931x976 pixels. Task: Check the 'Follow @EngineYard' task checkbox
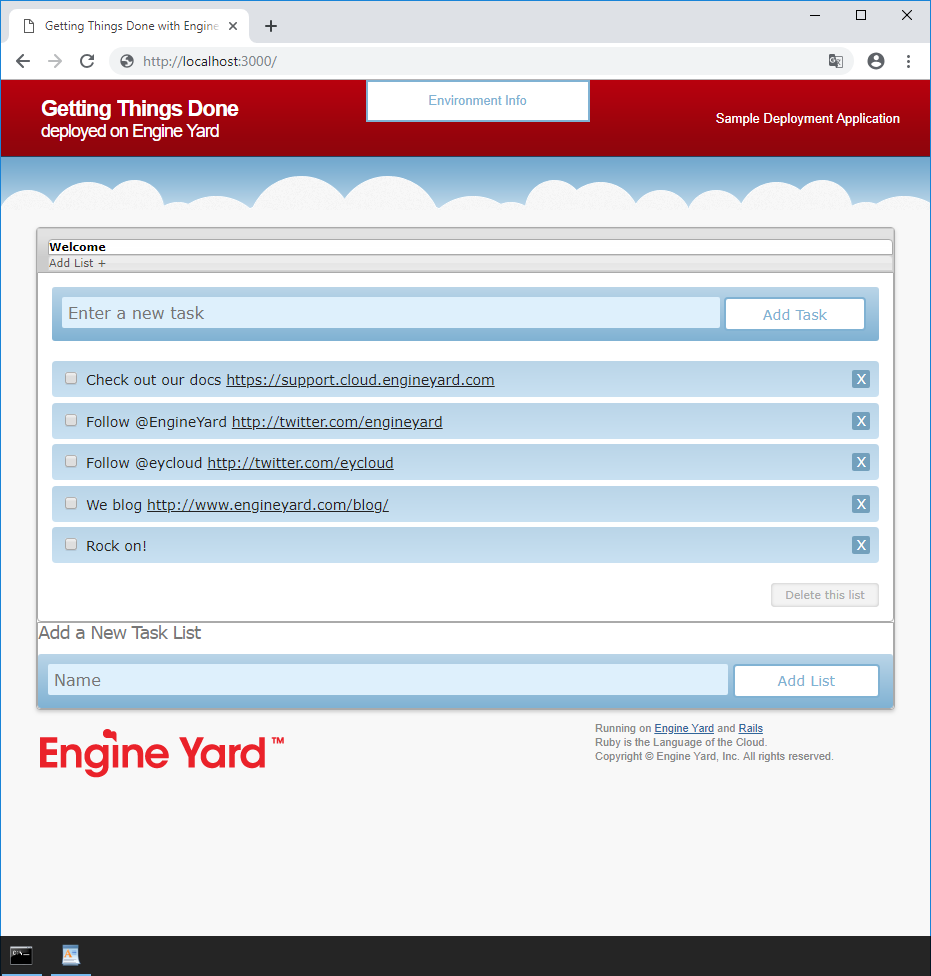71,421
